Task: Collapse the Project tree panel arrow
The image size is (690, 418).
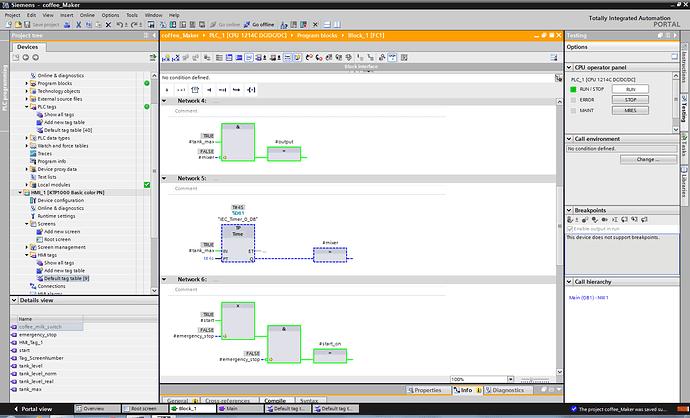Action: coord(154,35)
